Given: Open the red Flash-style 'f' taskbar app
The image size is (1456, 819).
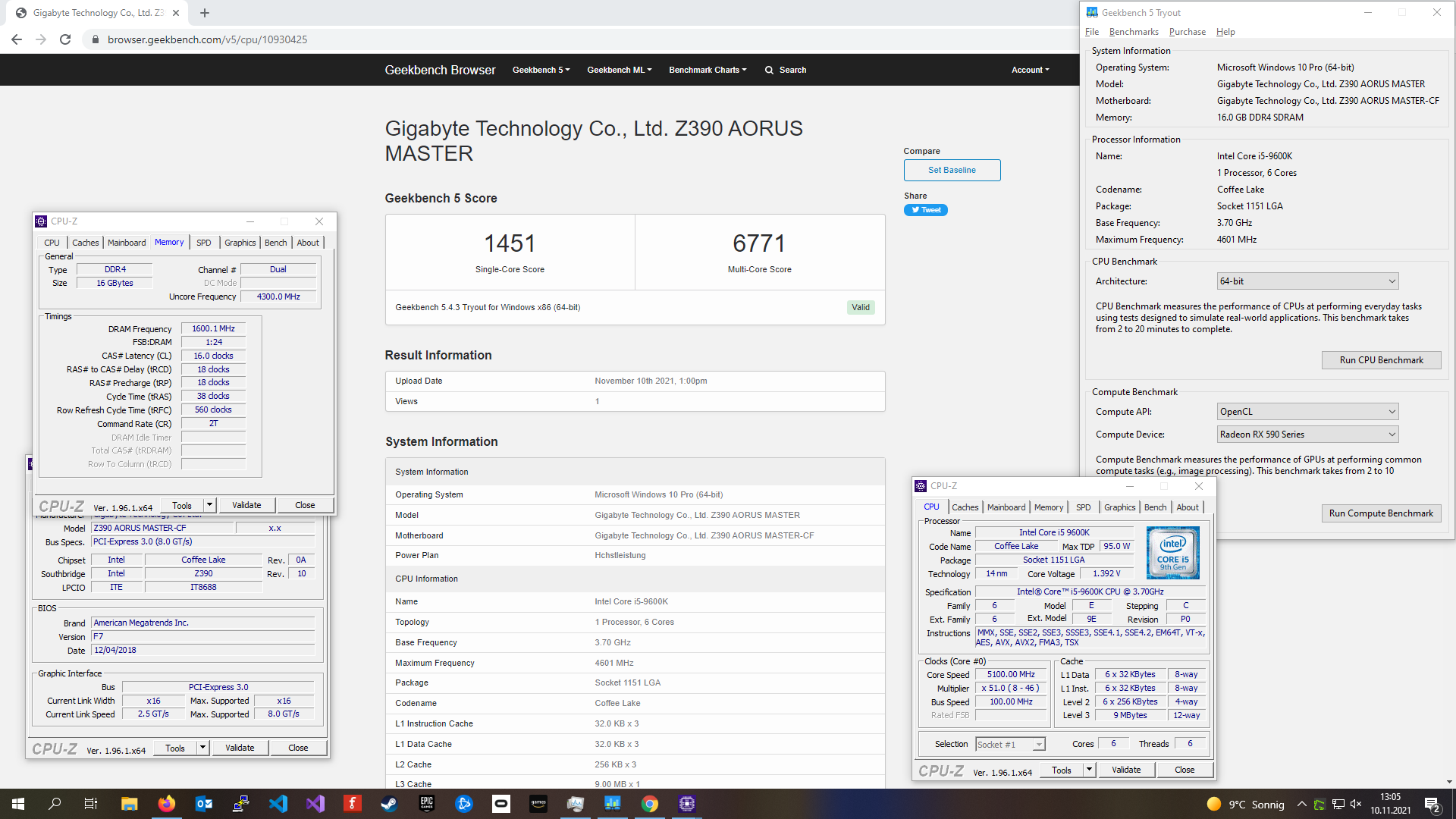Looking at the screenshot, I should point(353,804).
